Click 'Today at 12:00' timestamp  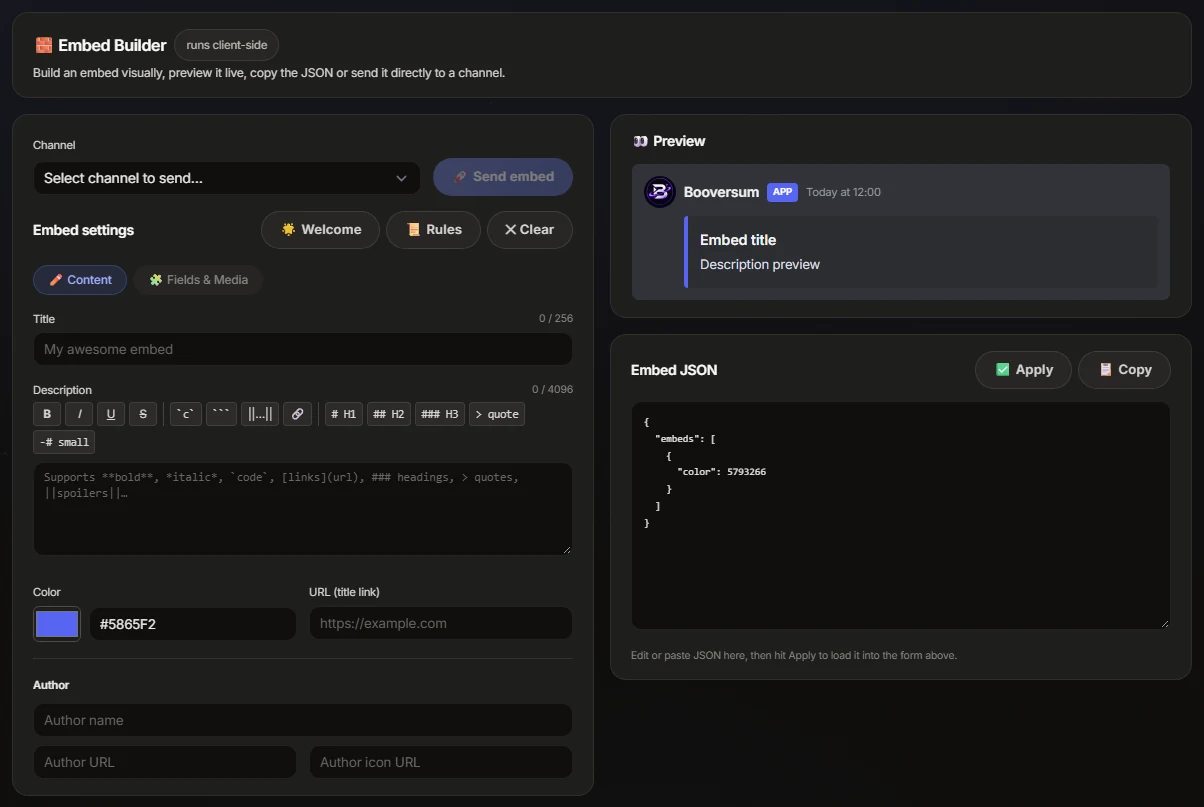pyautogui.click(x=843, y=192)
